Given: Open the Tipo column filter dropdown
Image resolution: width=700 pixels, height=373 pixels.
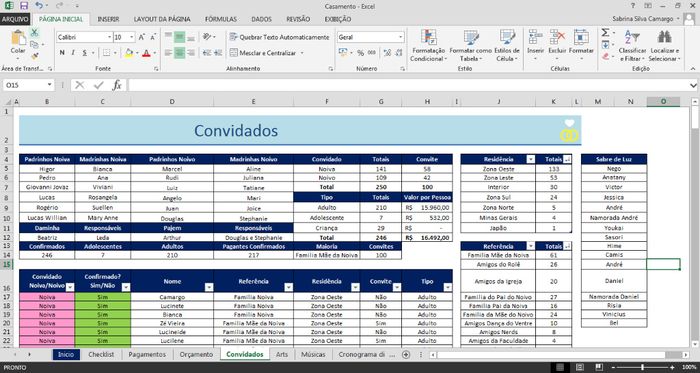Looking at the screenshot, I should [x=448, y=287].
